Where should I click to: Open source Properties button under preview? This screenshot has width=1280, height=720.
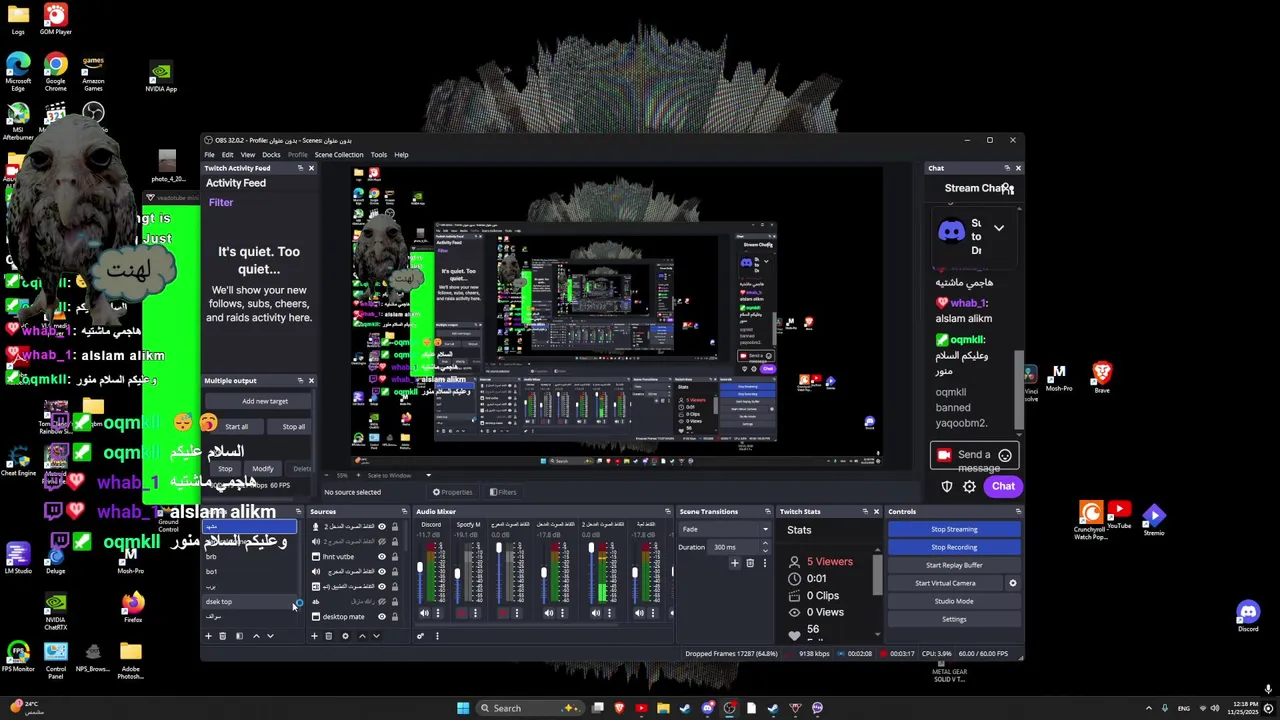point(452,492)
